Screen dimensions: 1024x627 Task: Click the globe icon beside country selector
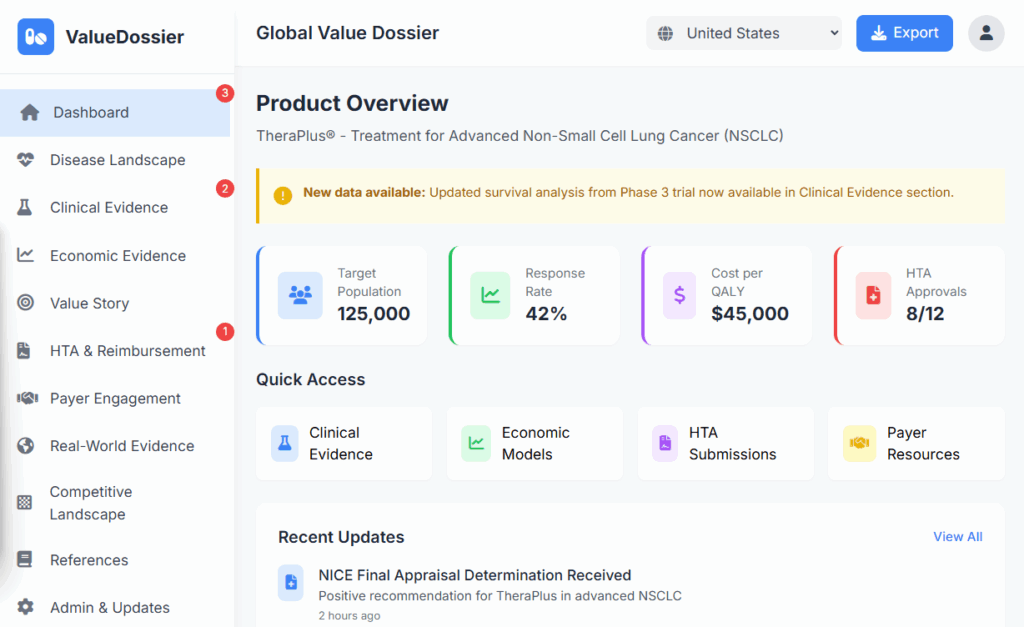point(665,34)
